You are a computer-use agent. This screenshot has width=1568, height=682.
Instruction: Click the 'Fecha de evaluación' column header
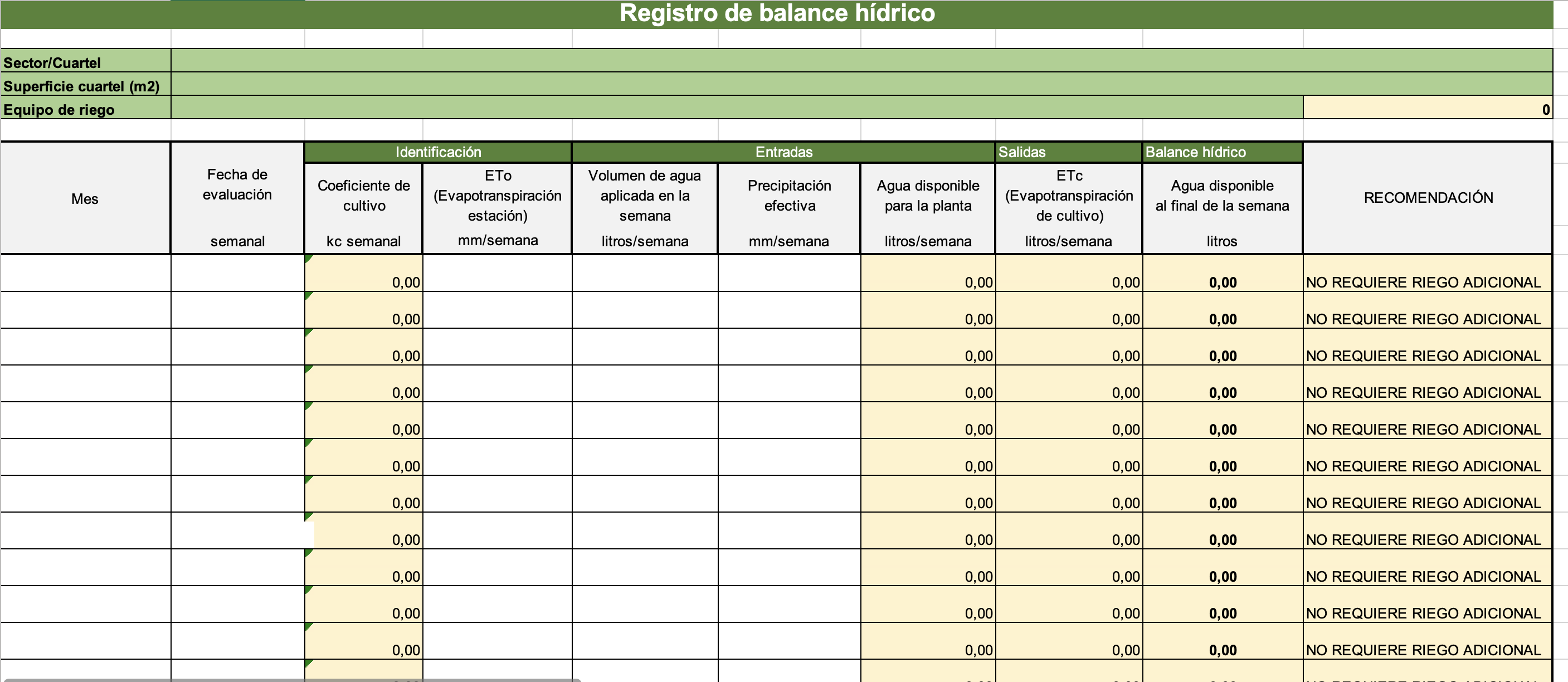(237, 198)
